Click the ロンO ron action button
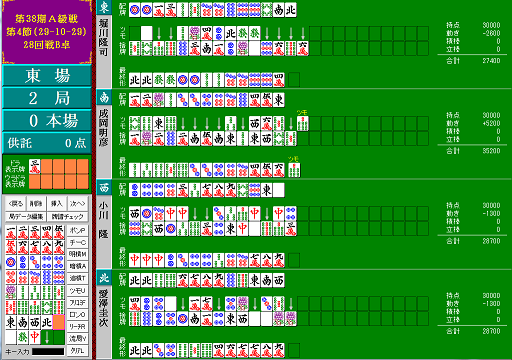The width and height of the screenshot is (512, 360). [x=77, y=314]
